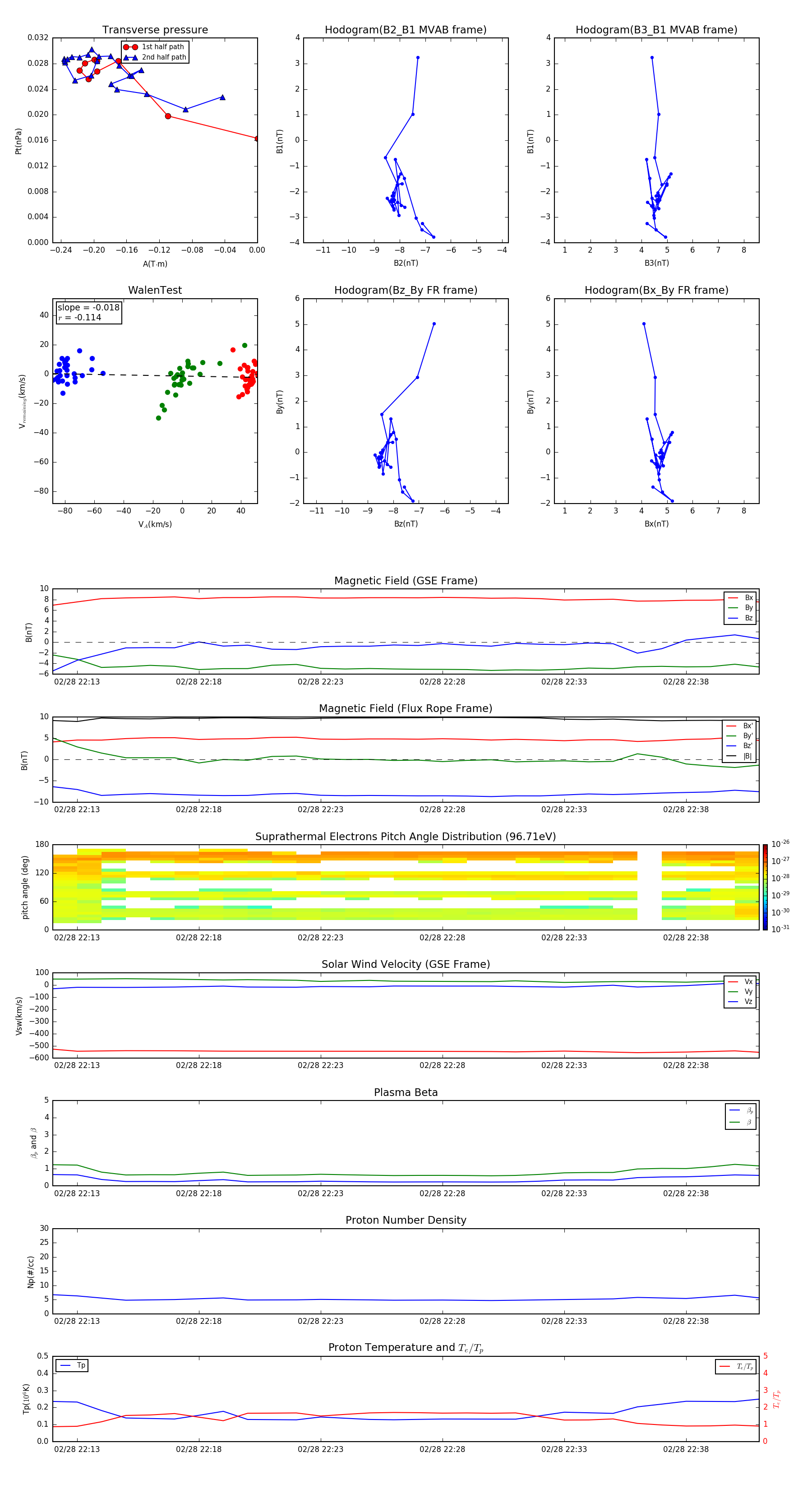Select the "A(T·m)" x-axis label

pyautogui.click(x=155, y=264)
